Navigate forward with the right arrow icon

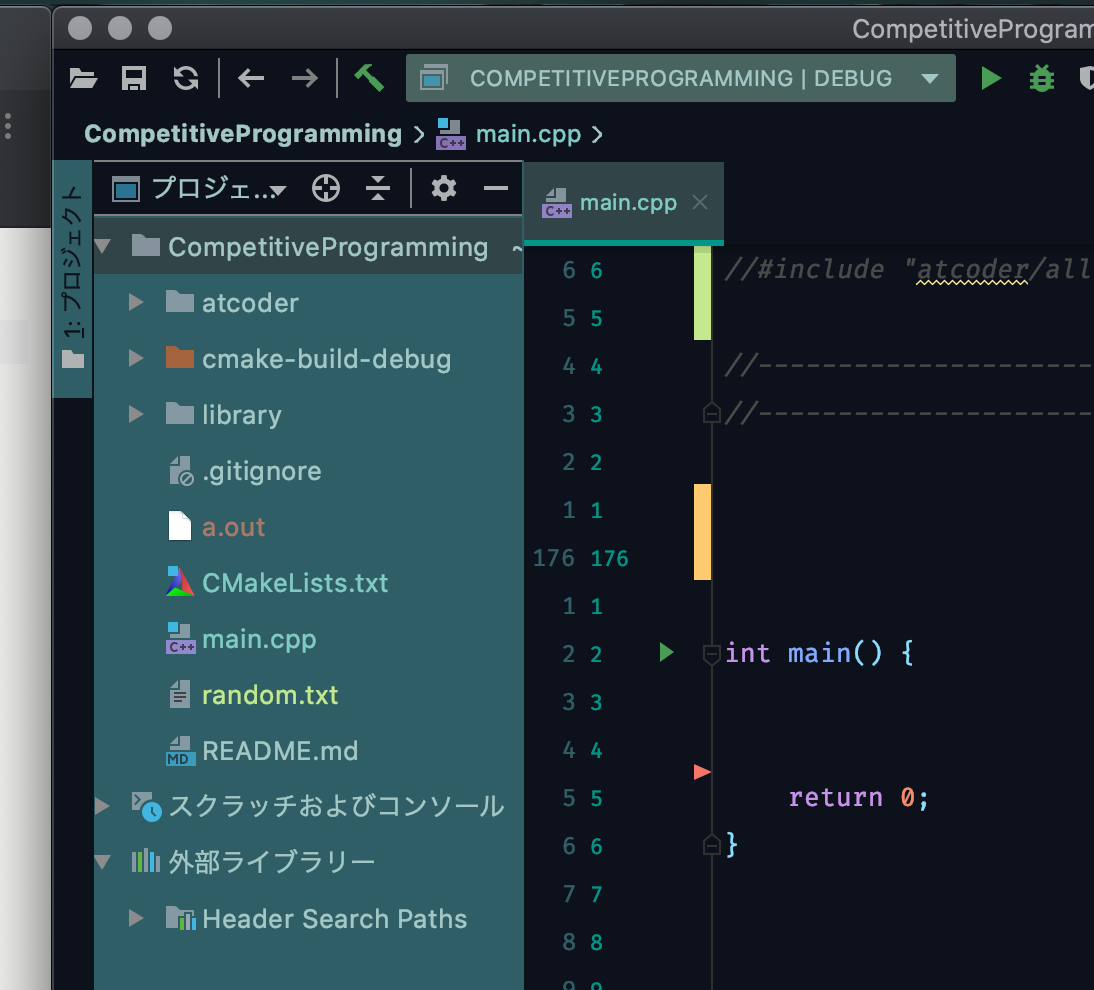(306, 78)
